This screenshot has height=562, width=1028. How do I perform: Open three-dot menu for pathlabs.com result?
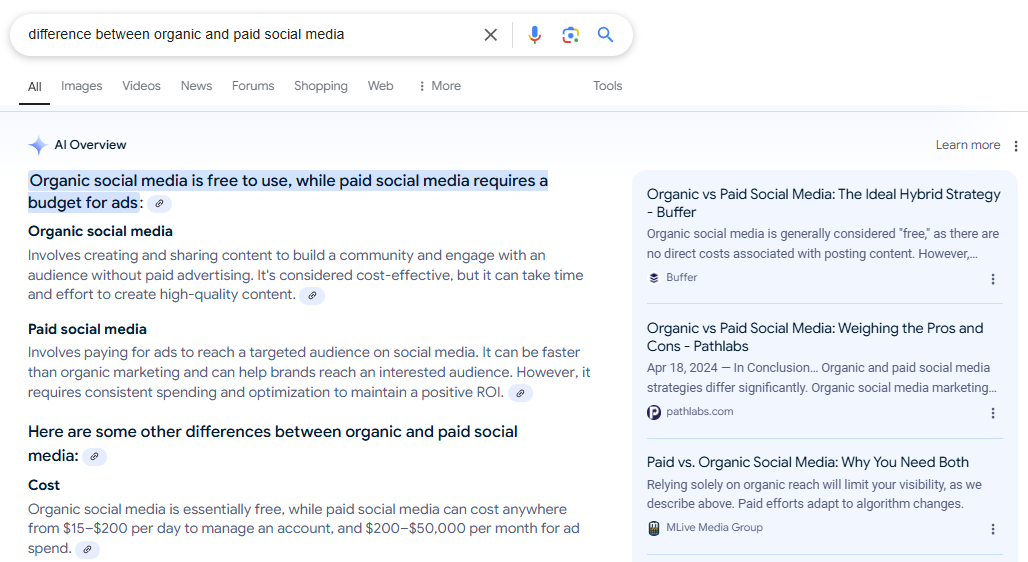coord(993,413)
